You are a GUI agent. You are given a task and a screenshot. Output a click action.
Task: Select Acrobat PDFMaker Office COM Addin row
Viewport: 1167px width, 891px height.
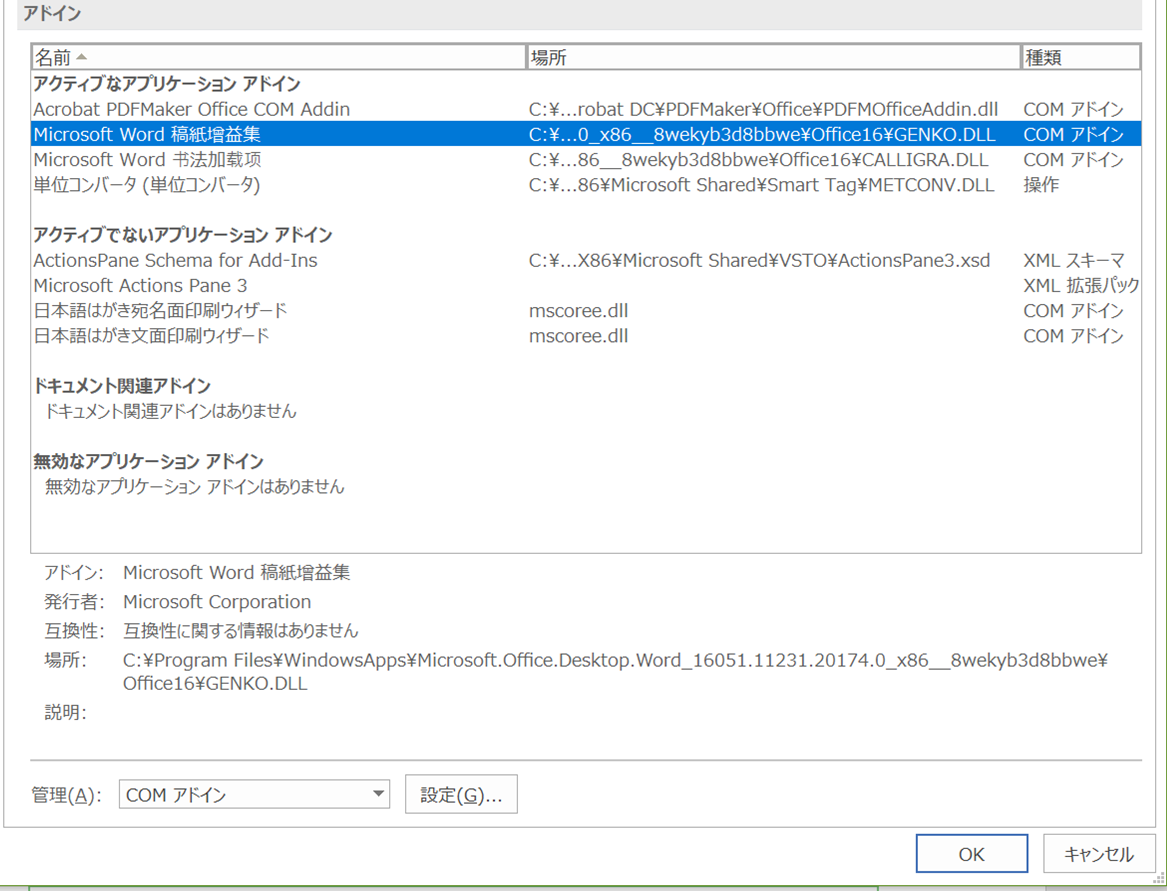586,109
